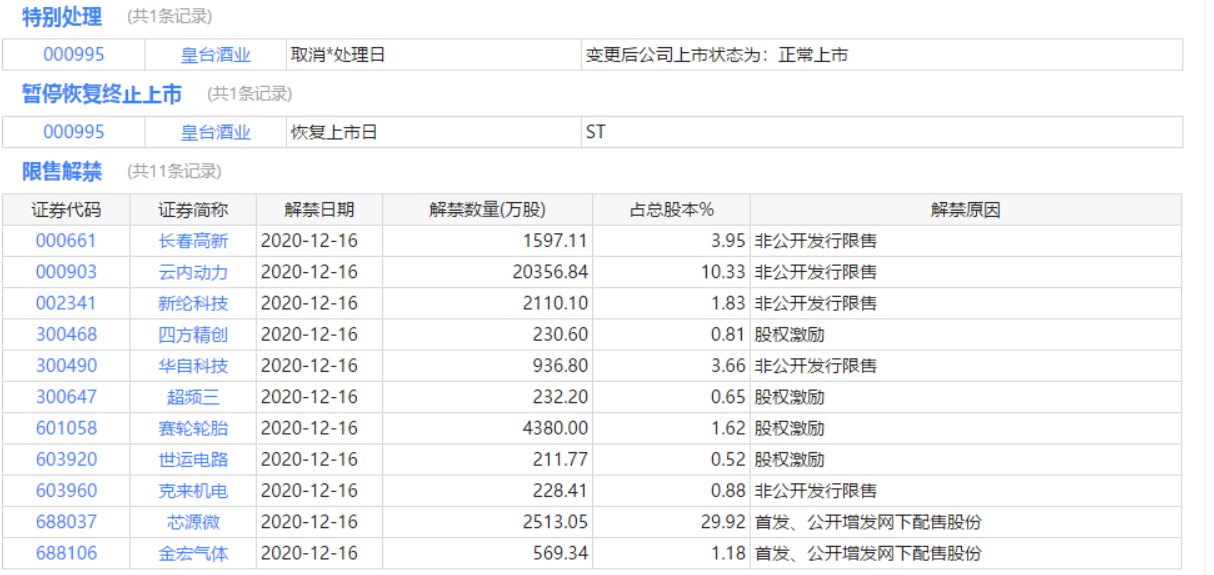Image resolution: width=1214 pixels, height=575 pixels.
Task: Open the 芯源微 stock link
Action: click(193, 522)
